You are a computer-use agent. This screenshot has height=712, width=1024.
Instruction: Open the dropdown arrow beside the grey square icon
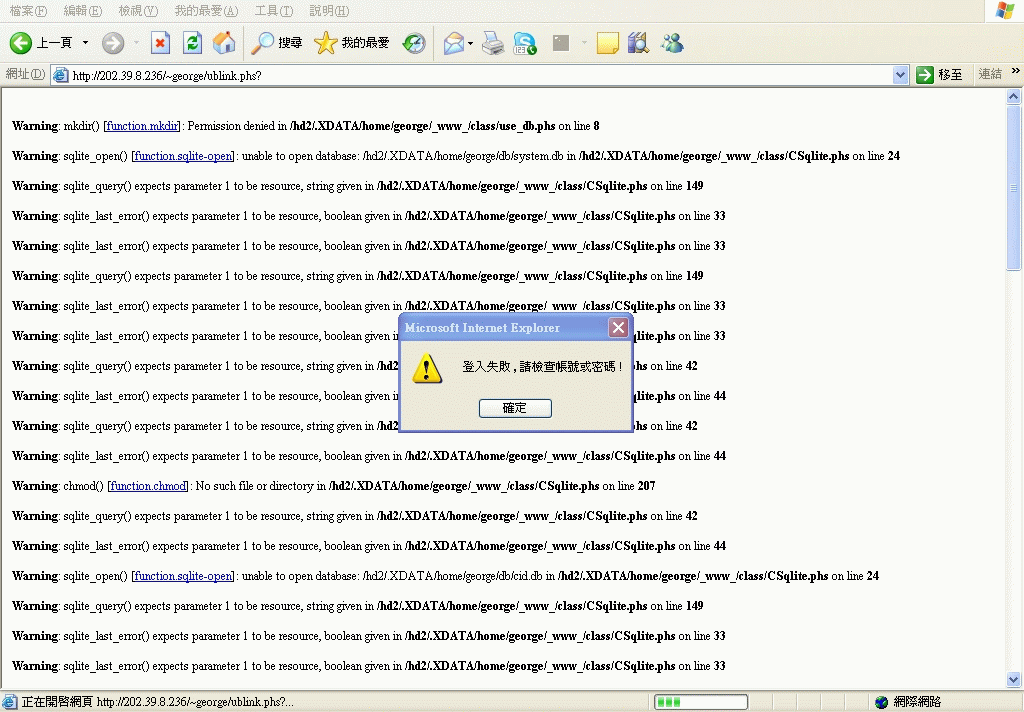(x=584, y=43)
